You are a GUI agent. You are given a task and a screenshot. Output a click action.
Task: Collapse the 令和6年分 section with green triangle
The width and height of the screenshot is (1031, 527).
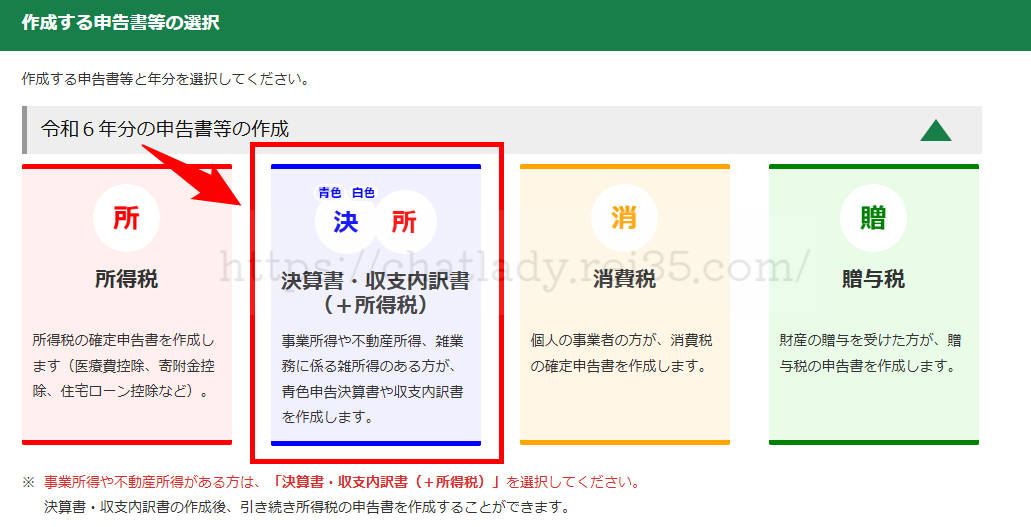(936, 130)
